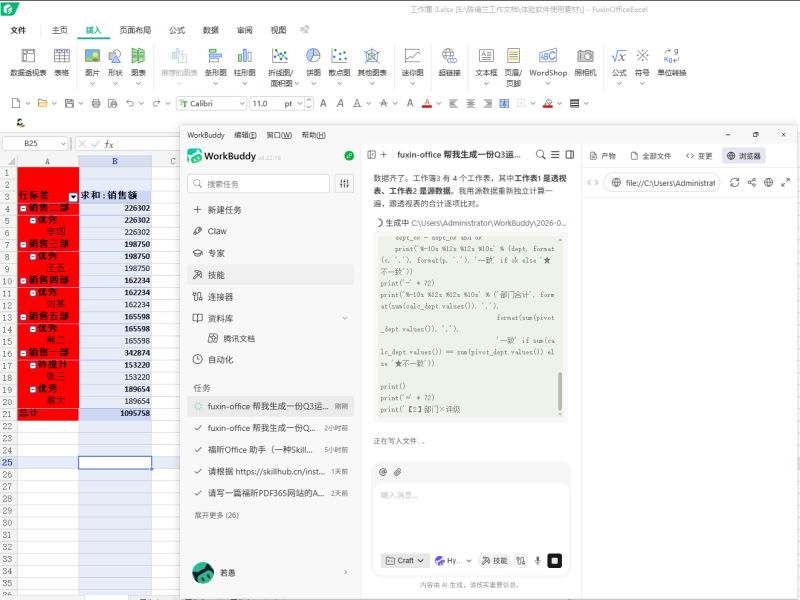Click the microphone voice input icon
800x600 pixels.
tap(537, 561)
